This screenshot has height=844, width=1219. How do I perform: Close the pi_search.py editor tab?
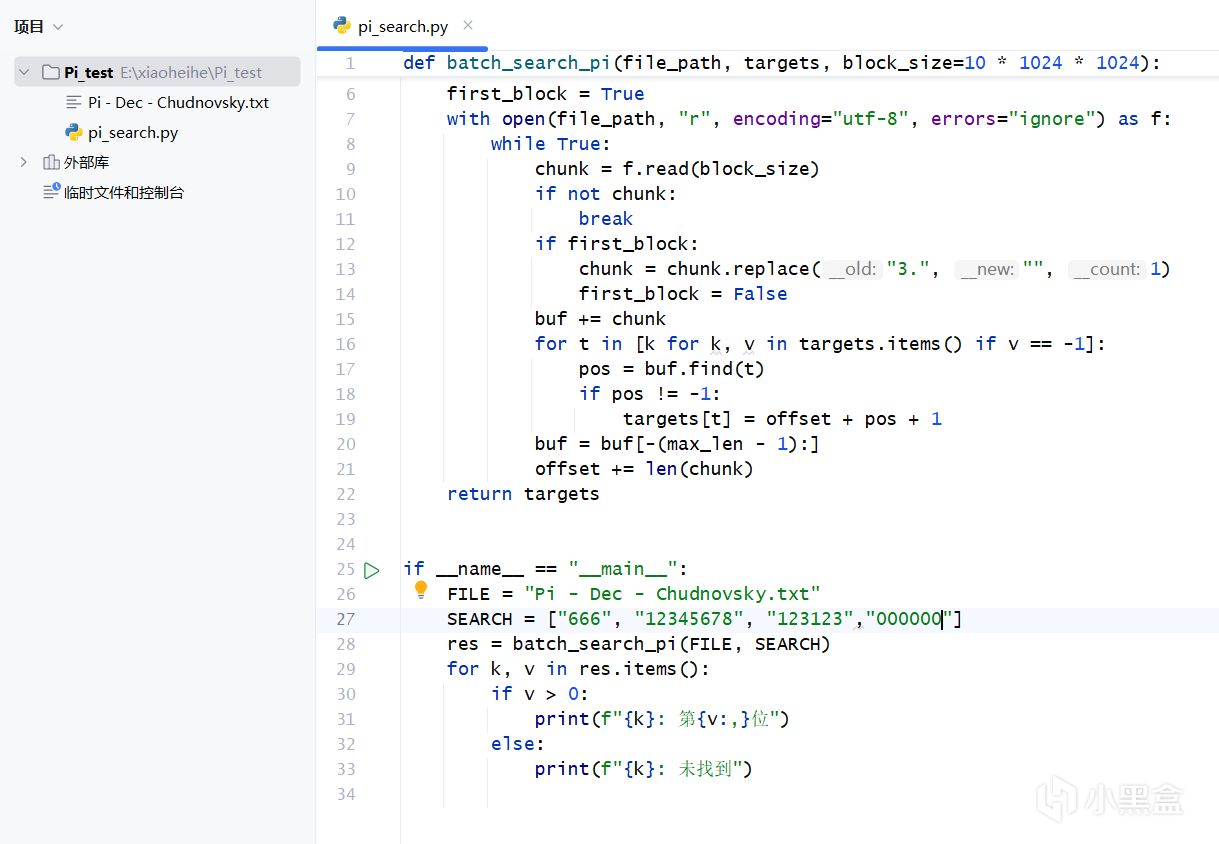pyautogui.click(x=468, y=26)
